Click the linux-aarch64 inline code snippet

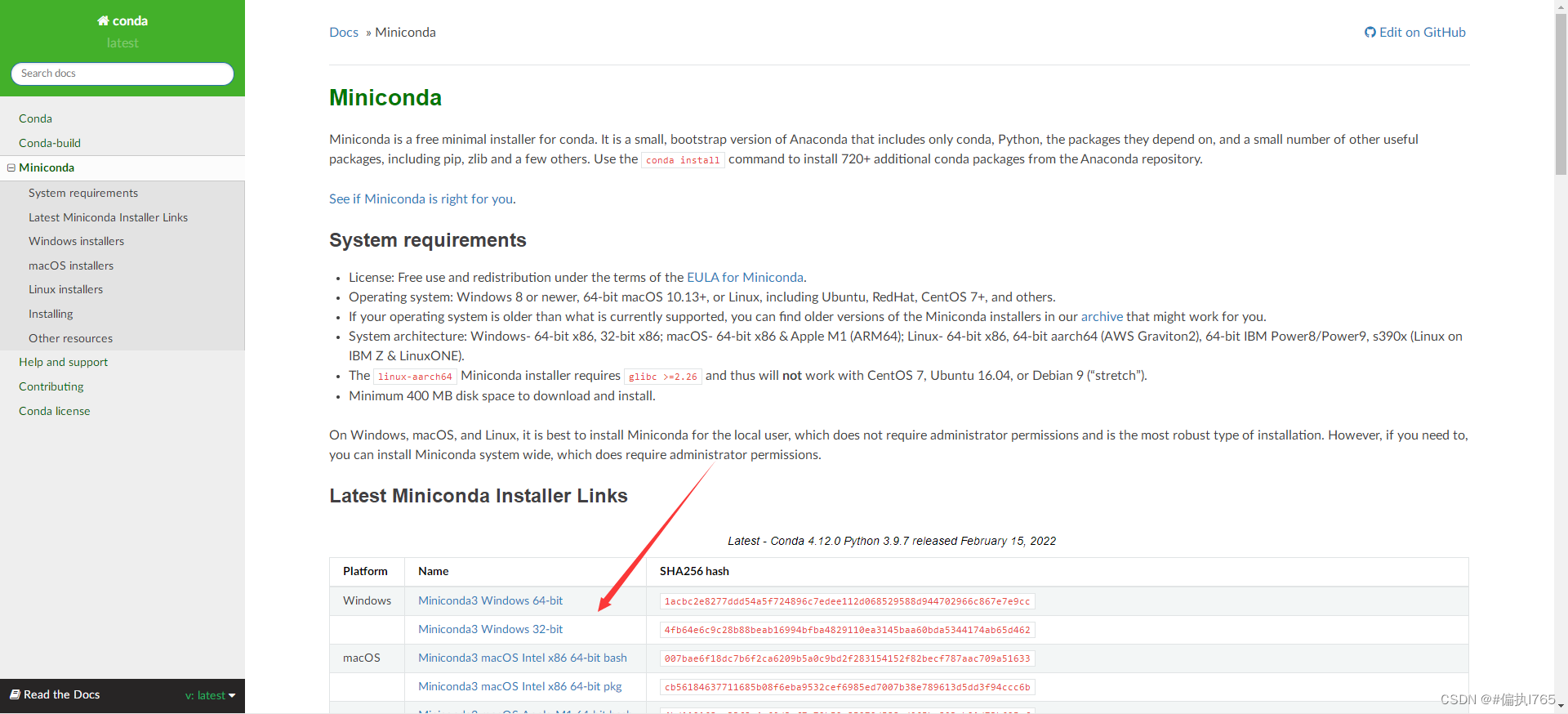415,377
